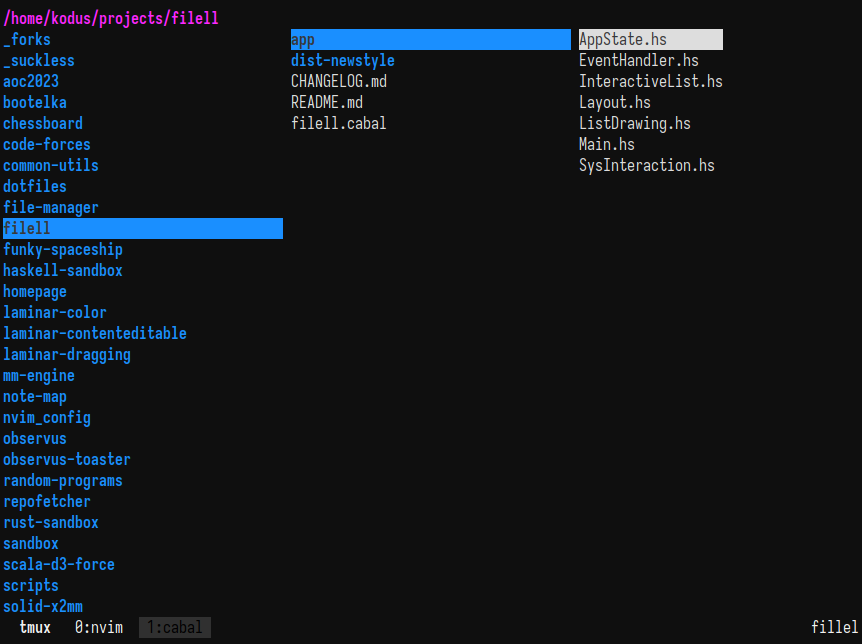Select the AppState.hs file entry

pyautogui.click(x=650, y=40)
